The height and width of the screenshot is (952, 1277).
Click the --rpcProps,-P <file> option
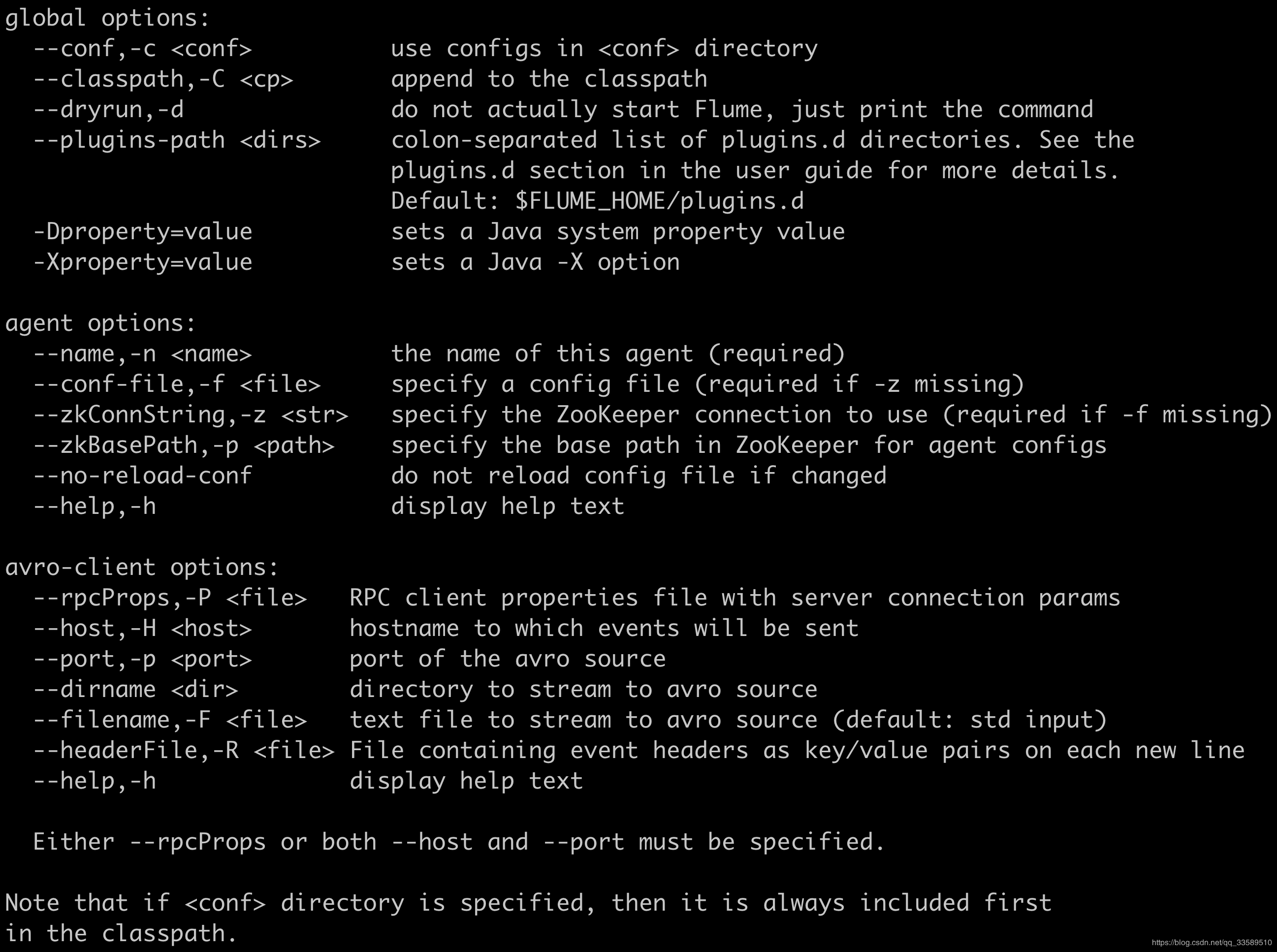click(170, 598)
